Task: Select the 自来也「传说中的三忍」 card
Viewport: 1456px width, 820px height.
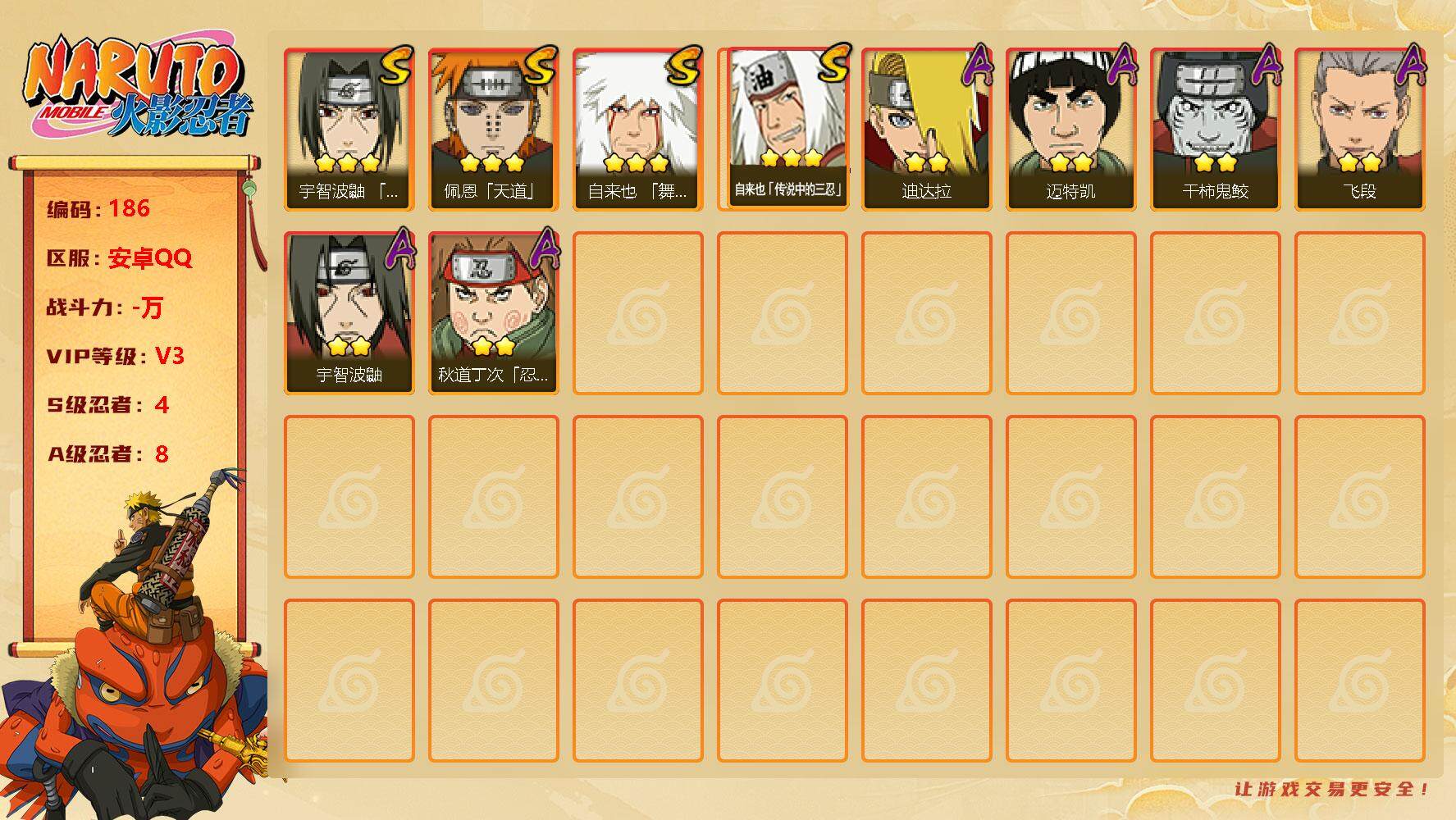Action: (x=787, y=128)
